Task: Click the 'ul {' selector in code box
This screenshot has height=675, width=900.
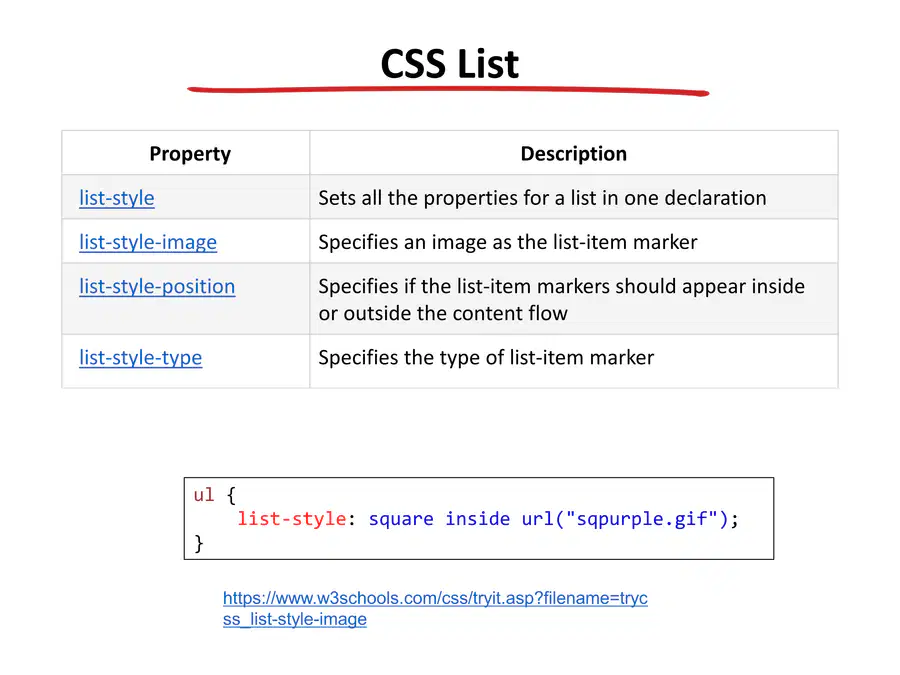Action: pos(215,495)
